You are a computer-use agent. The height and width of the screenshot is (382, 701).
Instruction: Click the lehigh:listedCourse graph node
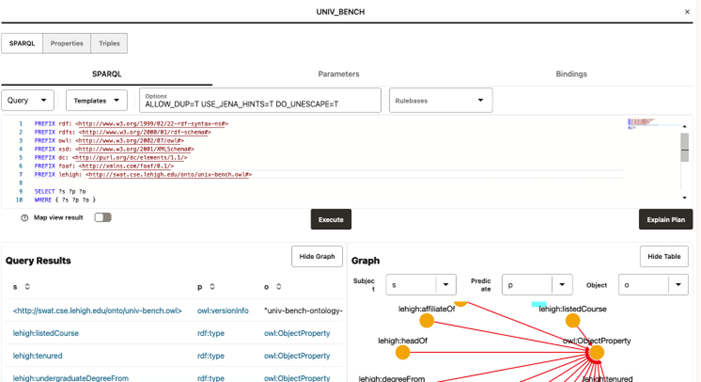click(573, 320)
